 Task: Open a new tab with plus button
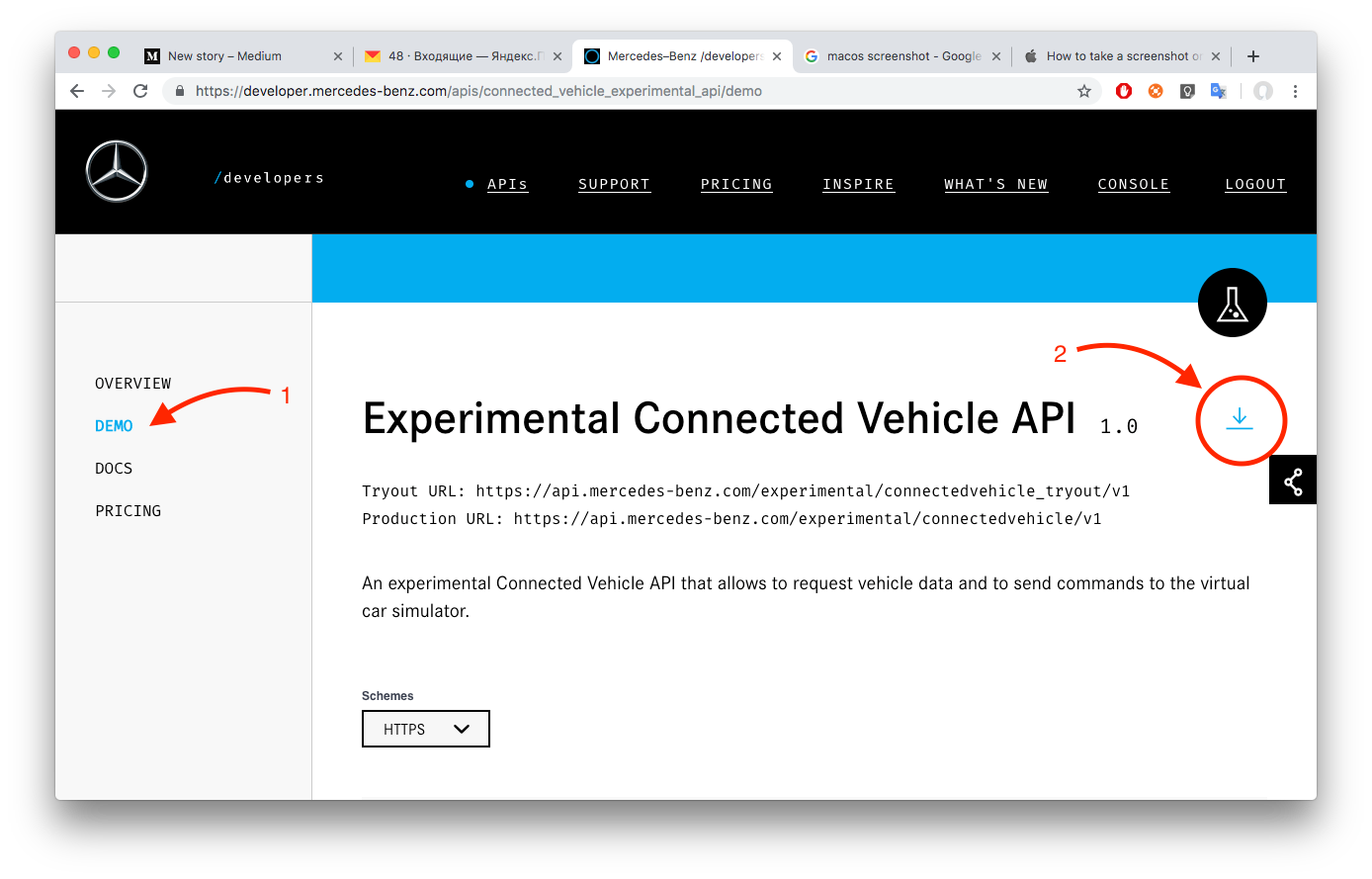pos(1253,56)
